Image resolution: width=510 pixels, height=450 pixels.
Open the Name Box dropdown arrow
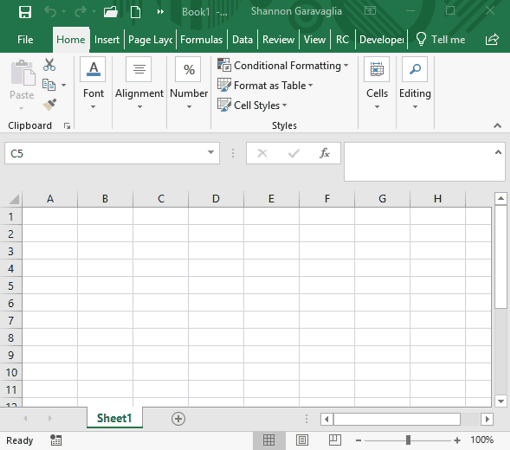tap(211, 152)
